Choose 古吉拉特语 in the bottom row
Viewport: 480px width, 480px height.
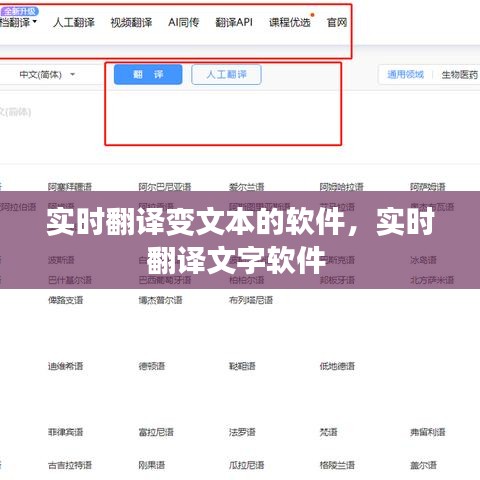pyautogui.click(x=70, y=465)
